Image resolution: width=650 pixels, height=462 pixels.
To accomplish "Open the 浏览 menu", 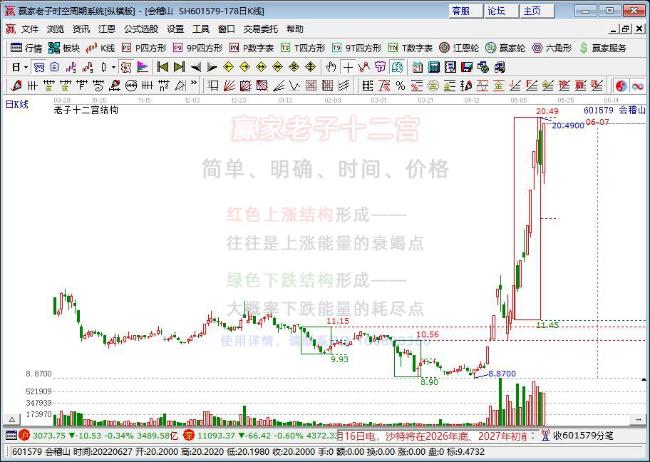I will click(x=55, y=29).
